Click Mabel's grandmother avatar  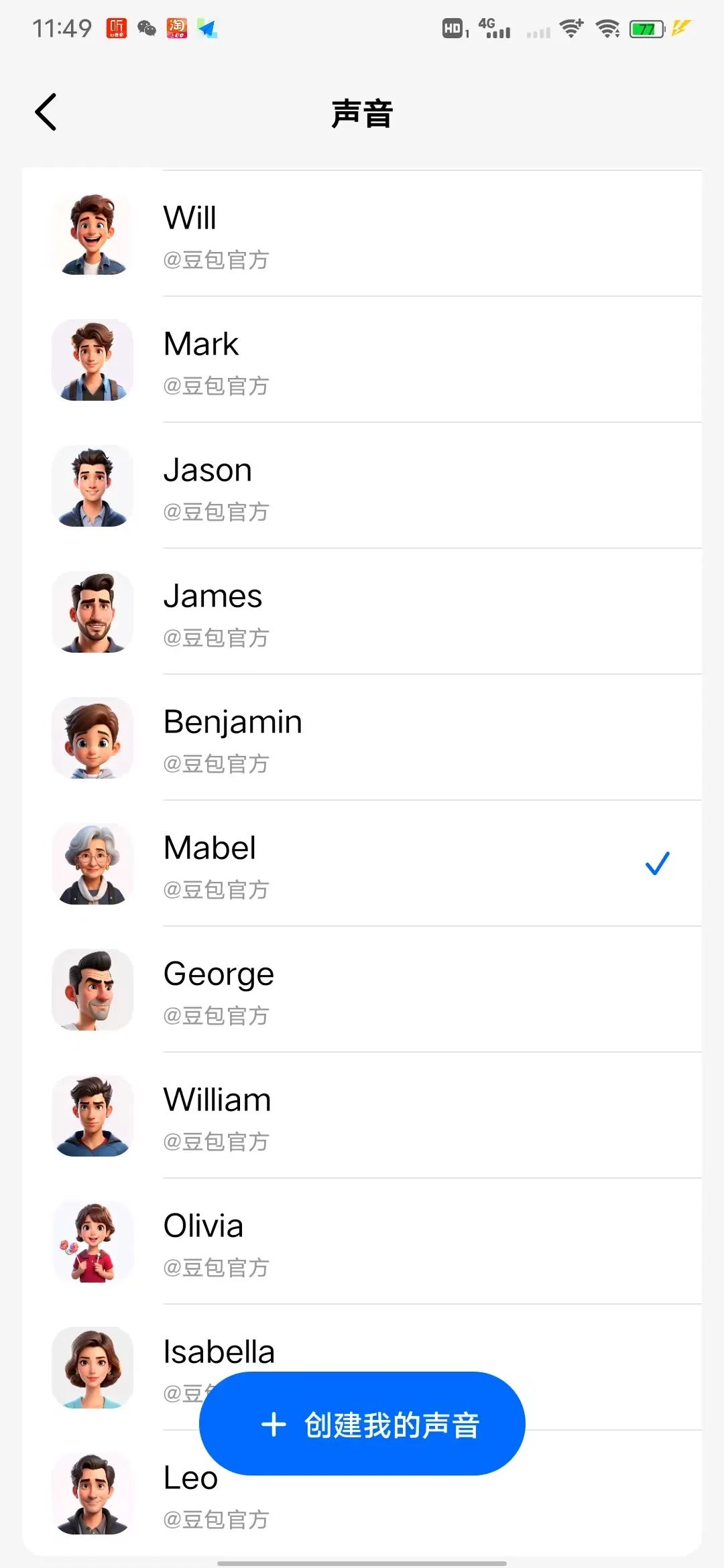pyautogui.click(x=93, y=864)
